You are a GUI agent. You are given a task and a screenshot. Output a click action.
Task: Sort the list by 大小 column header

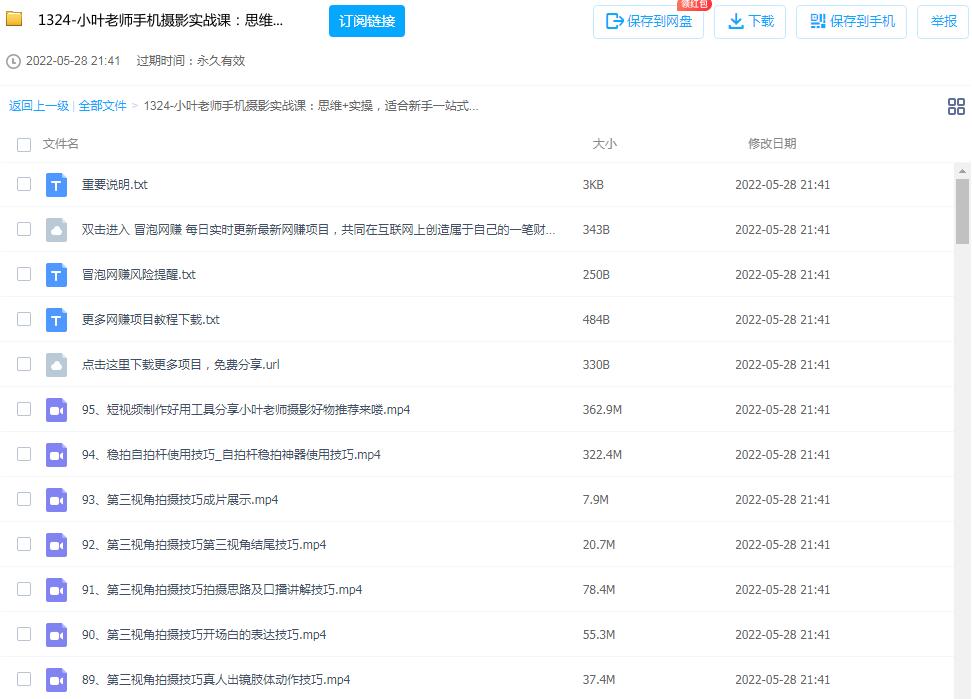tap(604, 144)
